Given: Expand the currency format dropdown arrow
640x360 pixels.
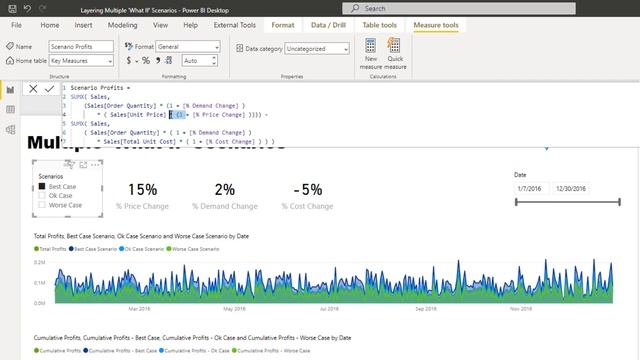Looking at the screenshot, I should pyautogui.click(x=136, y=61).
